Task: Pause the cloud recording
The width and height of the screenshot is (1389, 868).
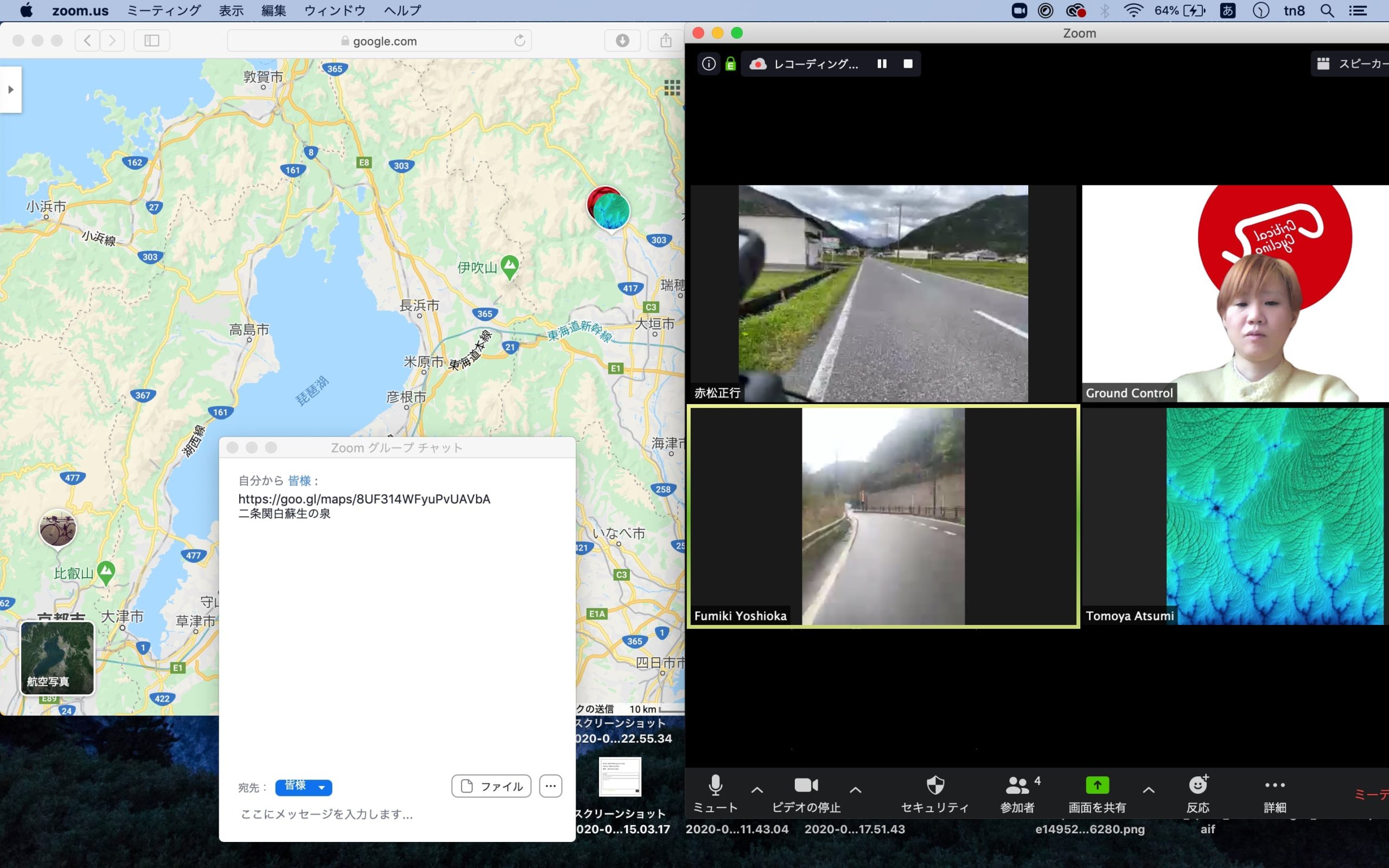Action: click(882, 63)
